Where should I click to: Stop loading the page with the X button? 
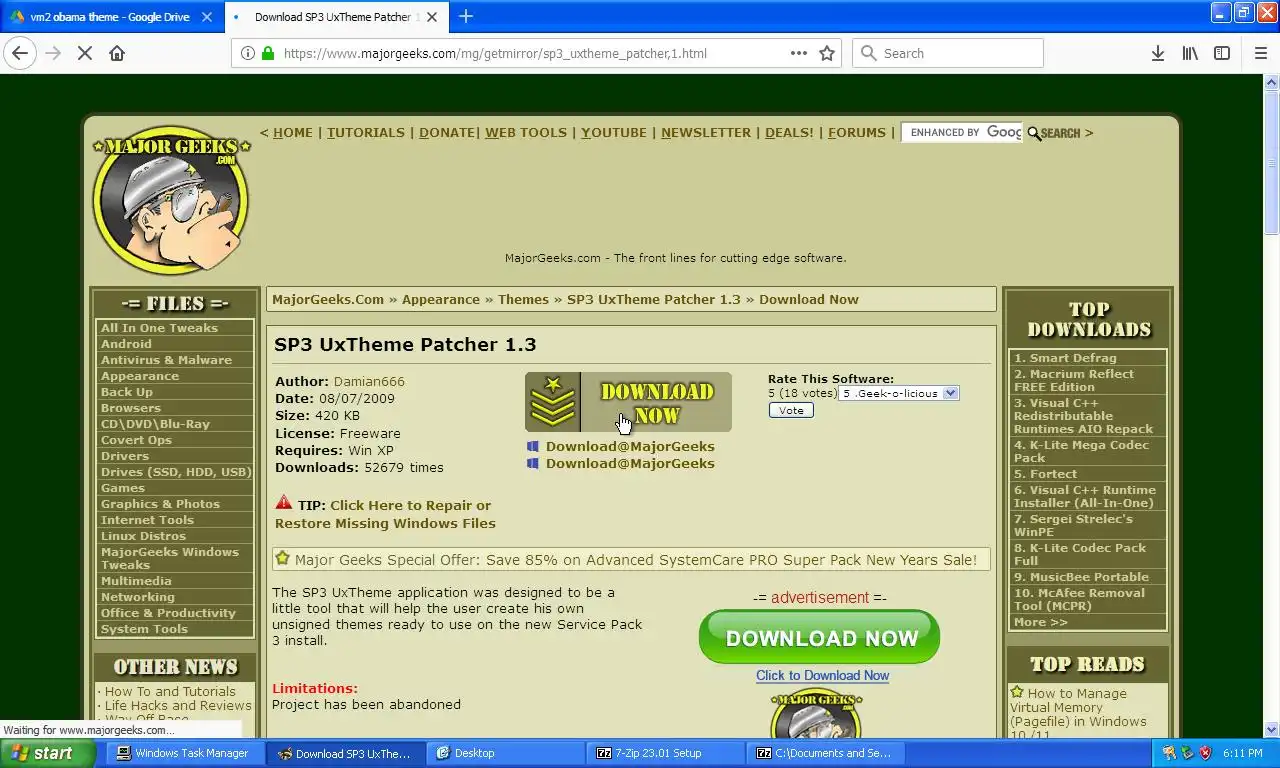click(x=85, y=53)
